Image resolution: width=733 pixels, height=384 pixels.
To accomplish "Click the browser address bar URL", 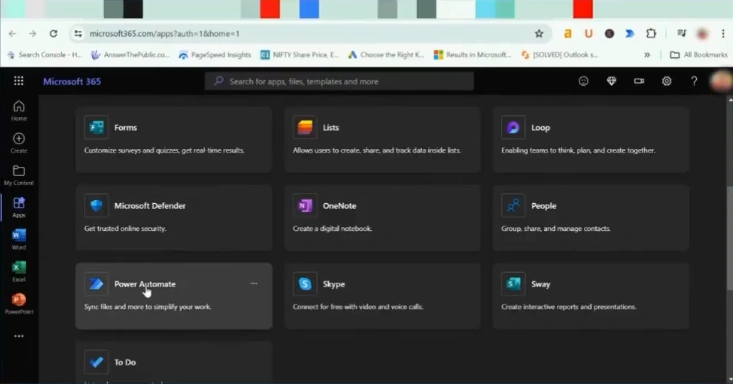I will pyautogui.click(x=165, y=34).
